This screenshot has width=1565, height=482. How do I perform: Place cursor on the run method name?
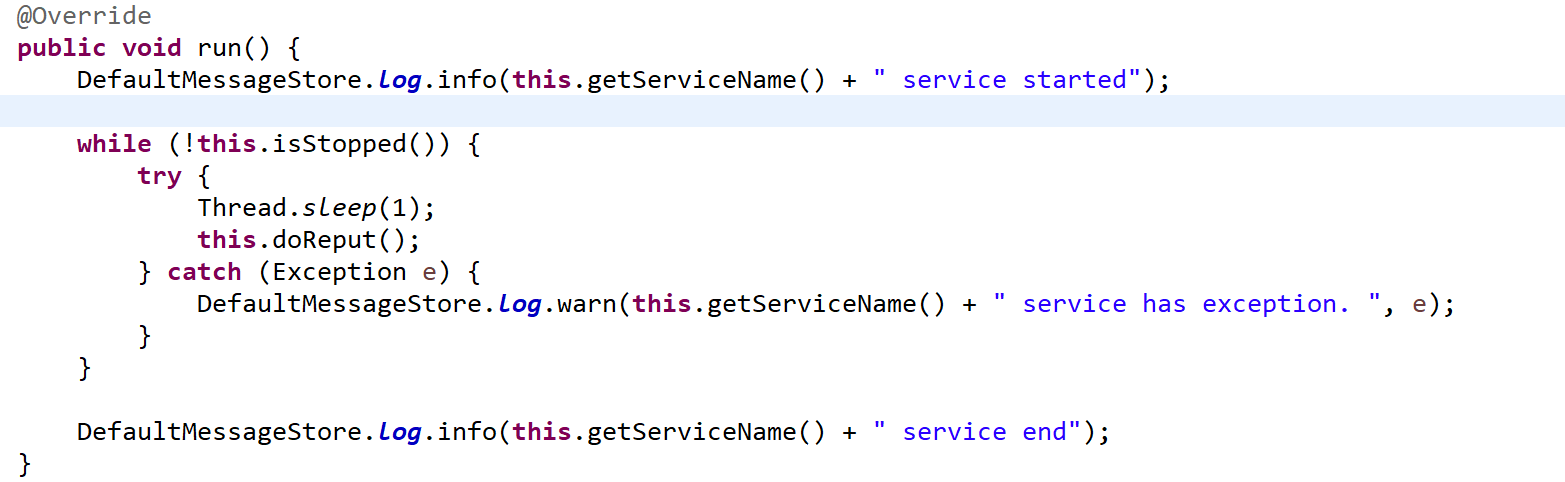(220, 48)
